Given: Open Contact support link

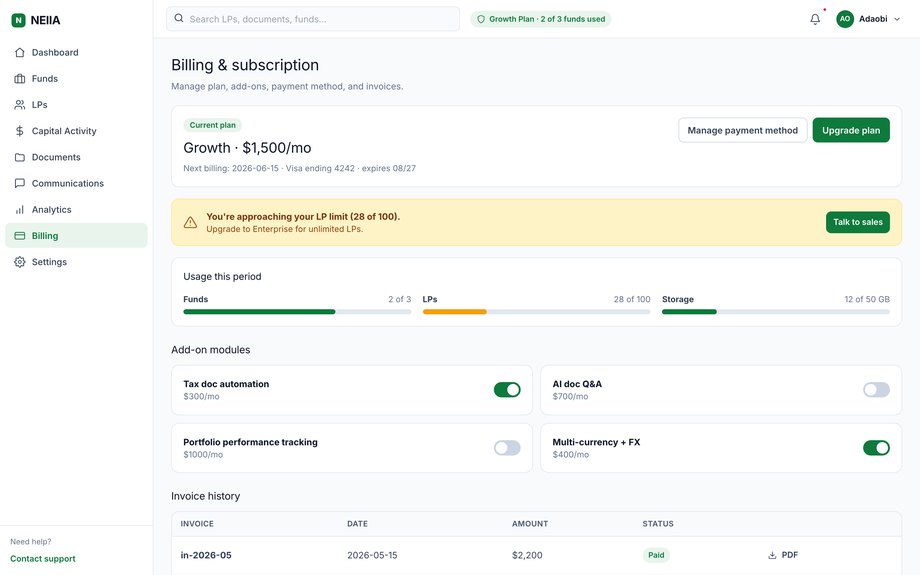Looking at the screenshot, I should (x=43, y=559).
